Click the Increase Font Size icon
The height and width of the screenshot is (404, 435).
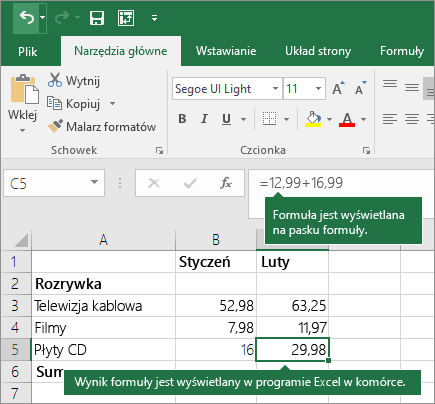click(x=338, y=88)
